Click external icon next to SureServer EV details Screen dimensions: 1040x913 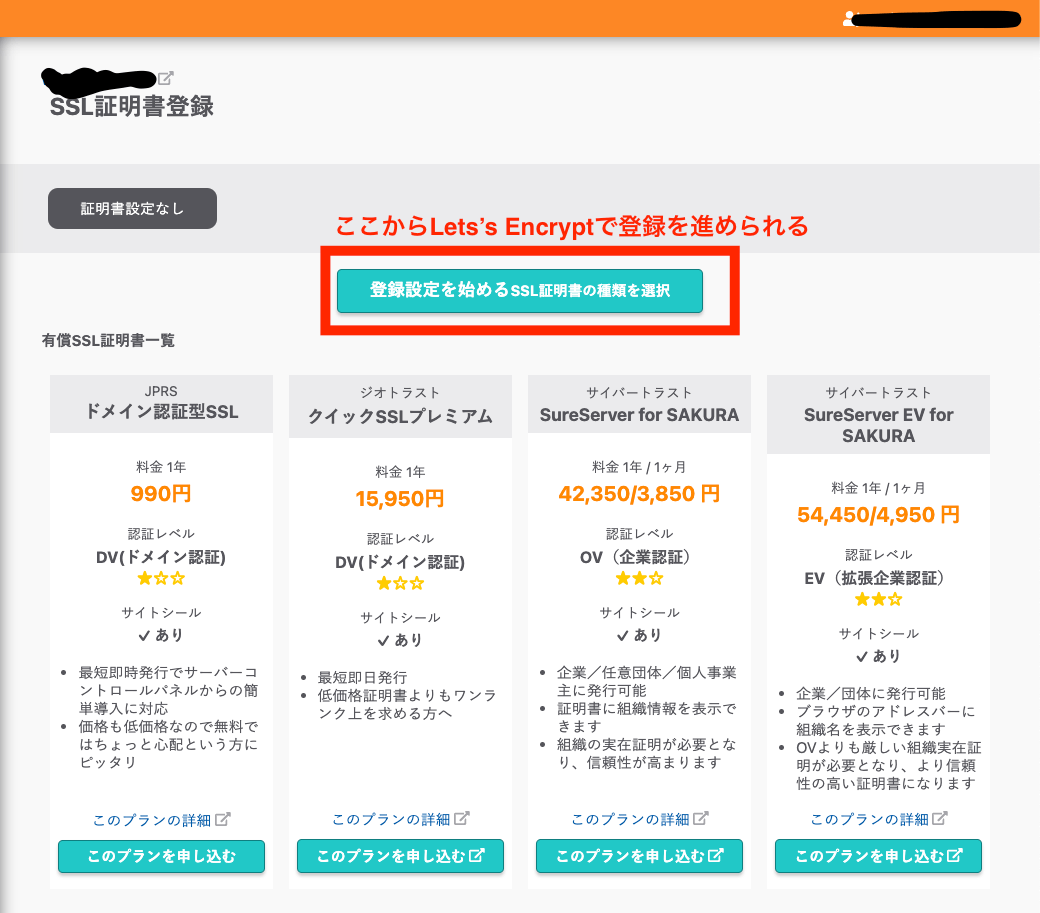940,819
